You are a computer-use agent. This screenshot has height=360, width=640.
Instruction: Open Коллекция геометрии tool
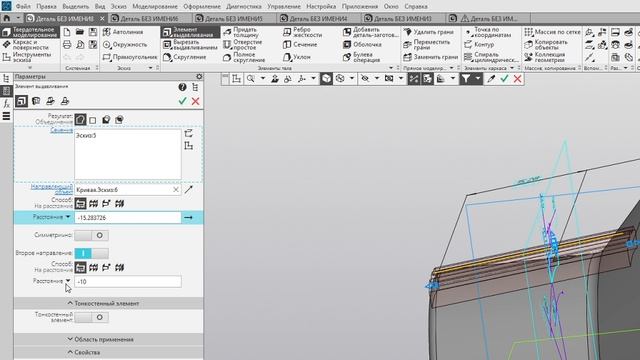click(x=545, y=57)
